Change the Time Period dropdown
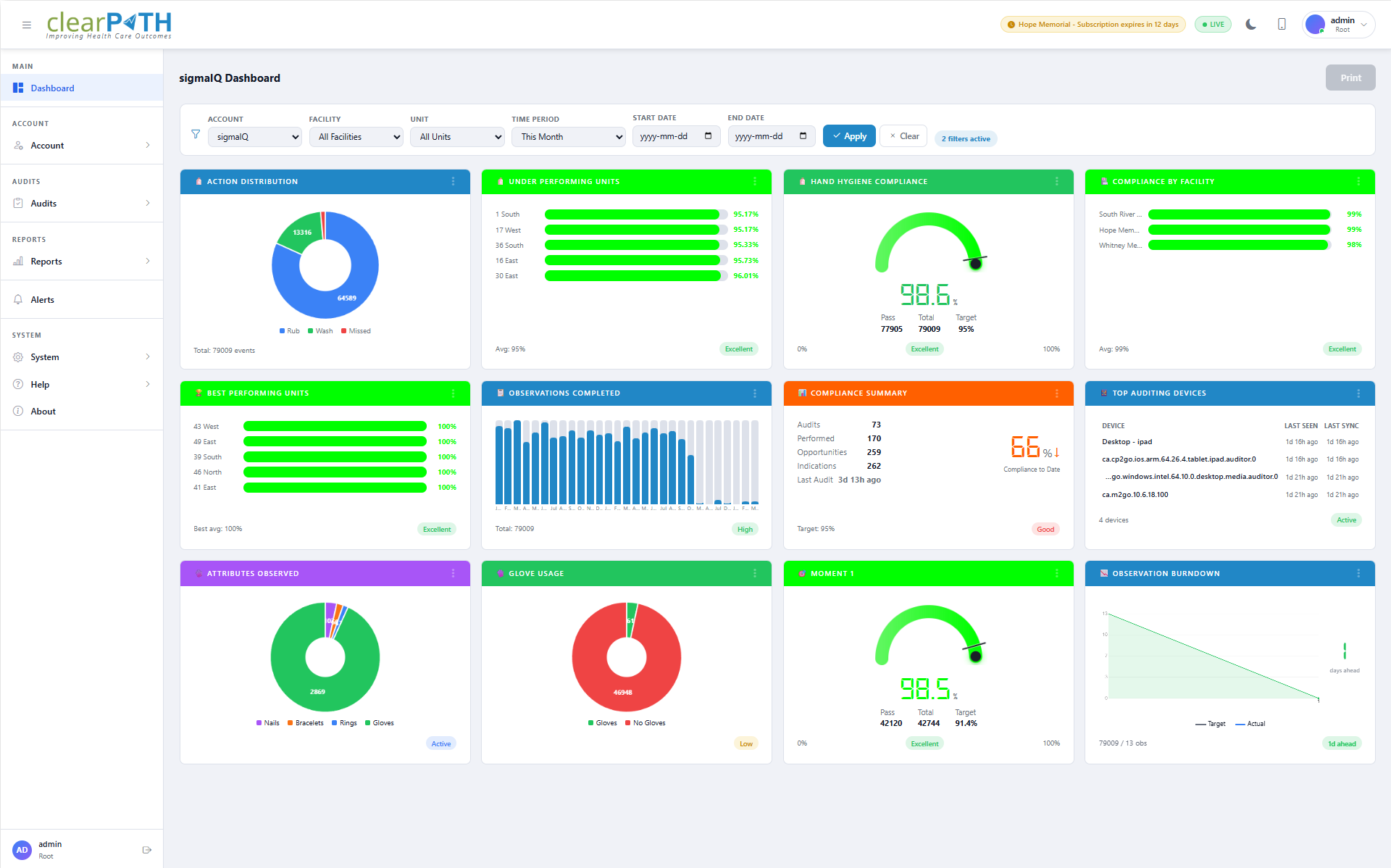 click(x=568, y=136)
